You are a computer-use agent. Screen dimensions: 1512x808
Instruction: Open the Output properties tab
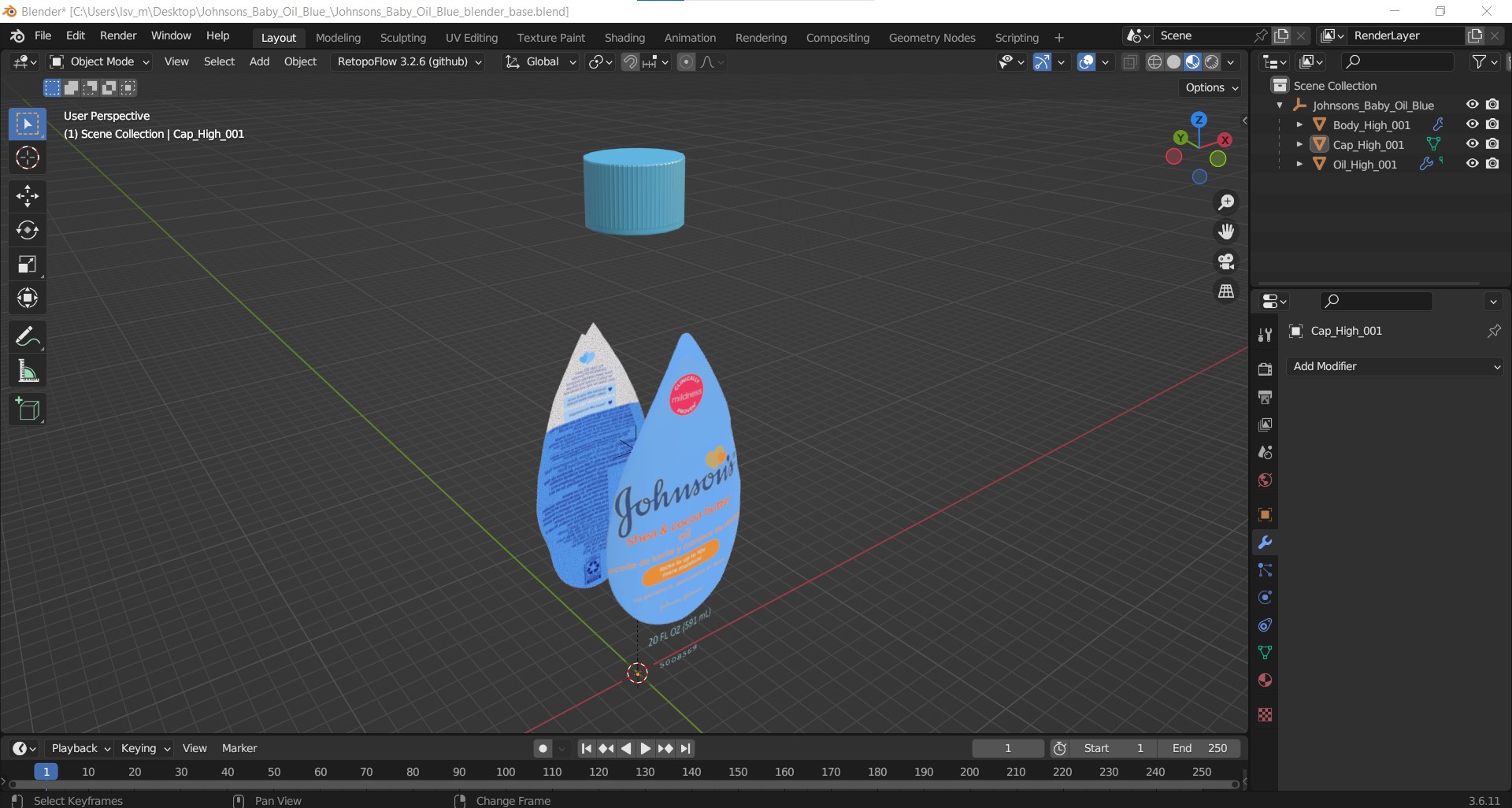click(x=1265, y=397)
